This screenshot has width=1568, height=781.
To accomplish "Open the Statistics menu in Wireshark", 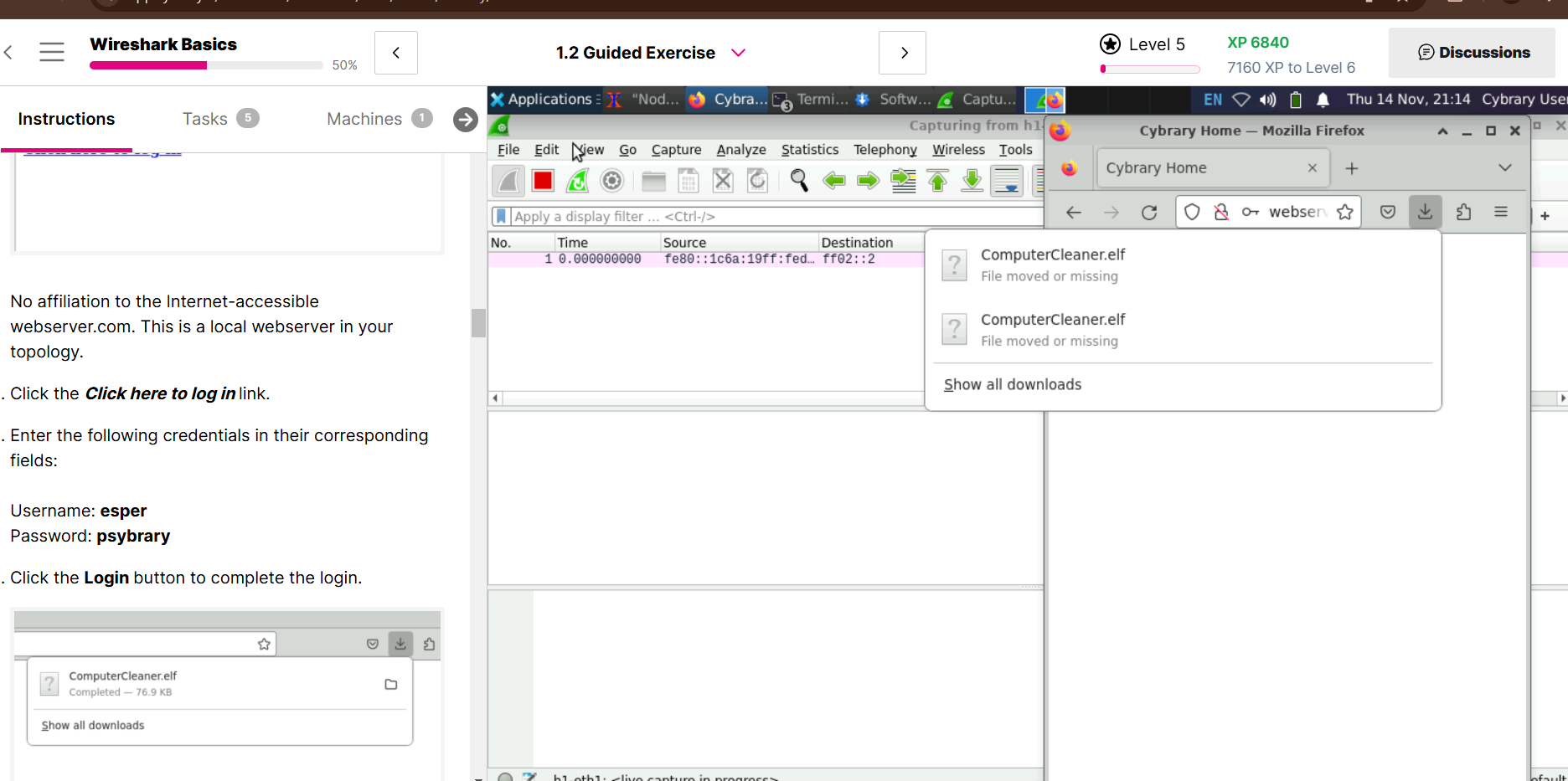I will click(x=809, y=150).
